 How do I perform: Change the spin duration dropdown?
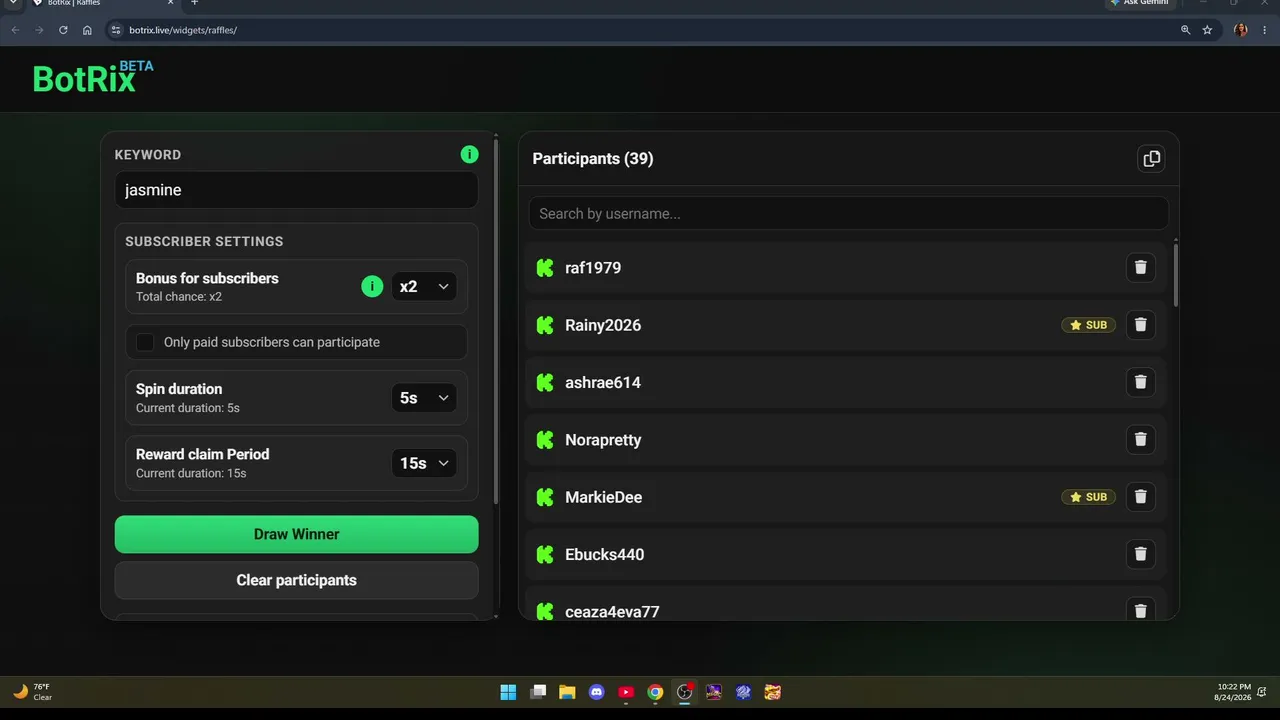(x=424, y=398)
